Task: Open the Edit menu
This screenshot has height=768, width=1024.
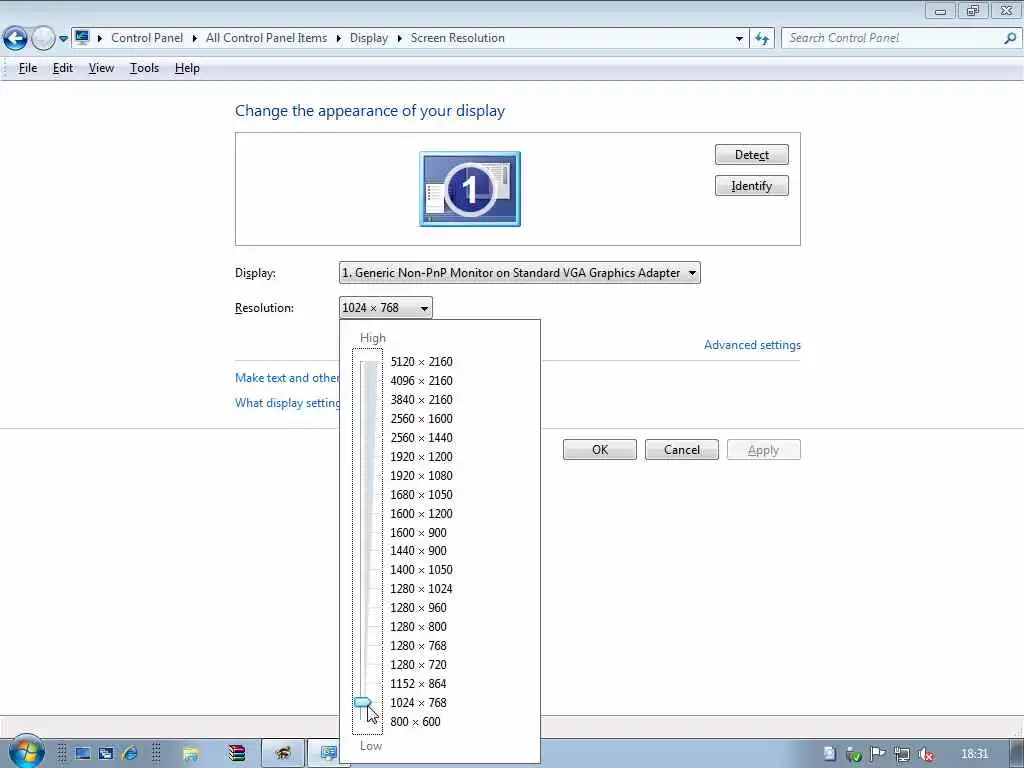Action: (63, 68)
